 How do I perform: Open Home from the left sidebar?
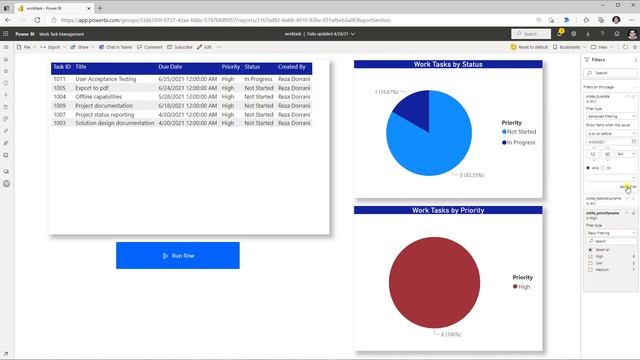[6, 60]
